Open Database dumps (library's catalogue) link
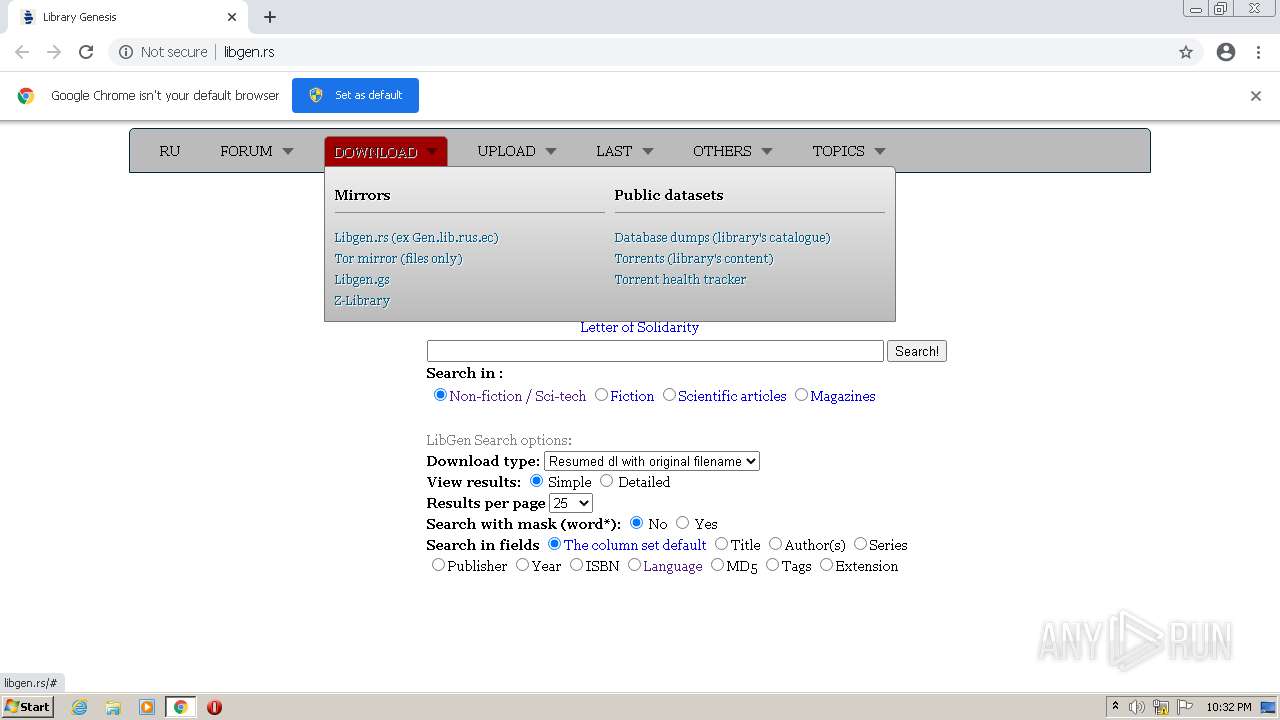Screen dimensions: 1280x720 click(x=722, y=238)
